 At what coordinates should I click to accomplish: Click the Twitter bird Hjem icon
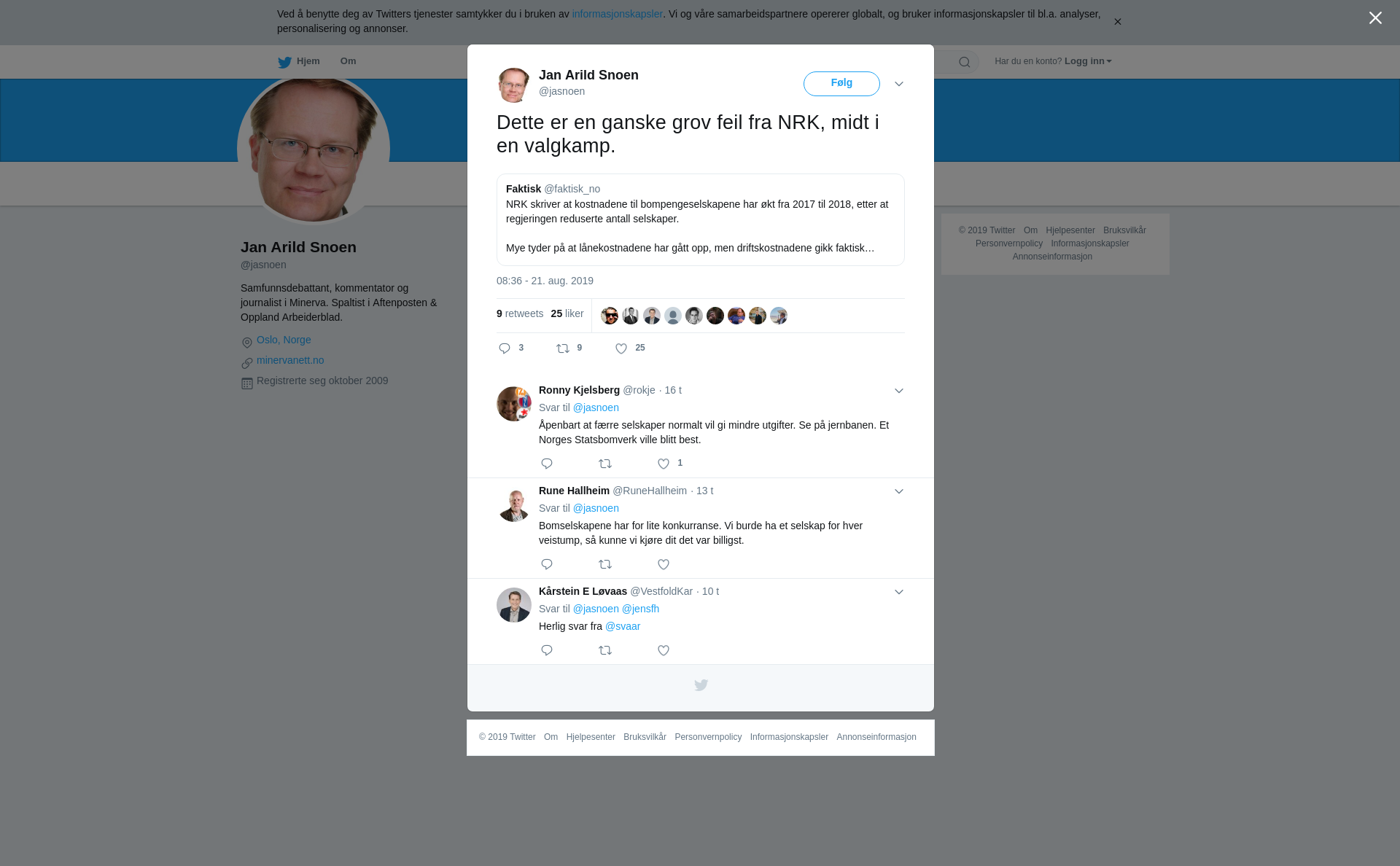pyautogui.click(x=284, y=62)
